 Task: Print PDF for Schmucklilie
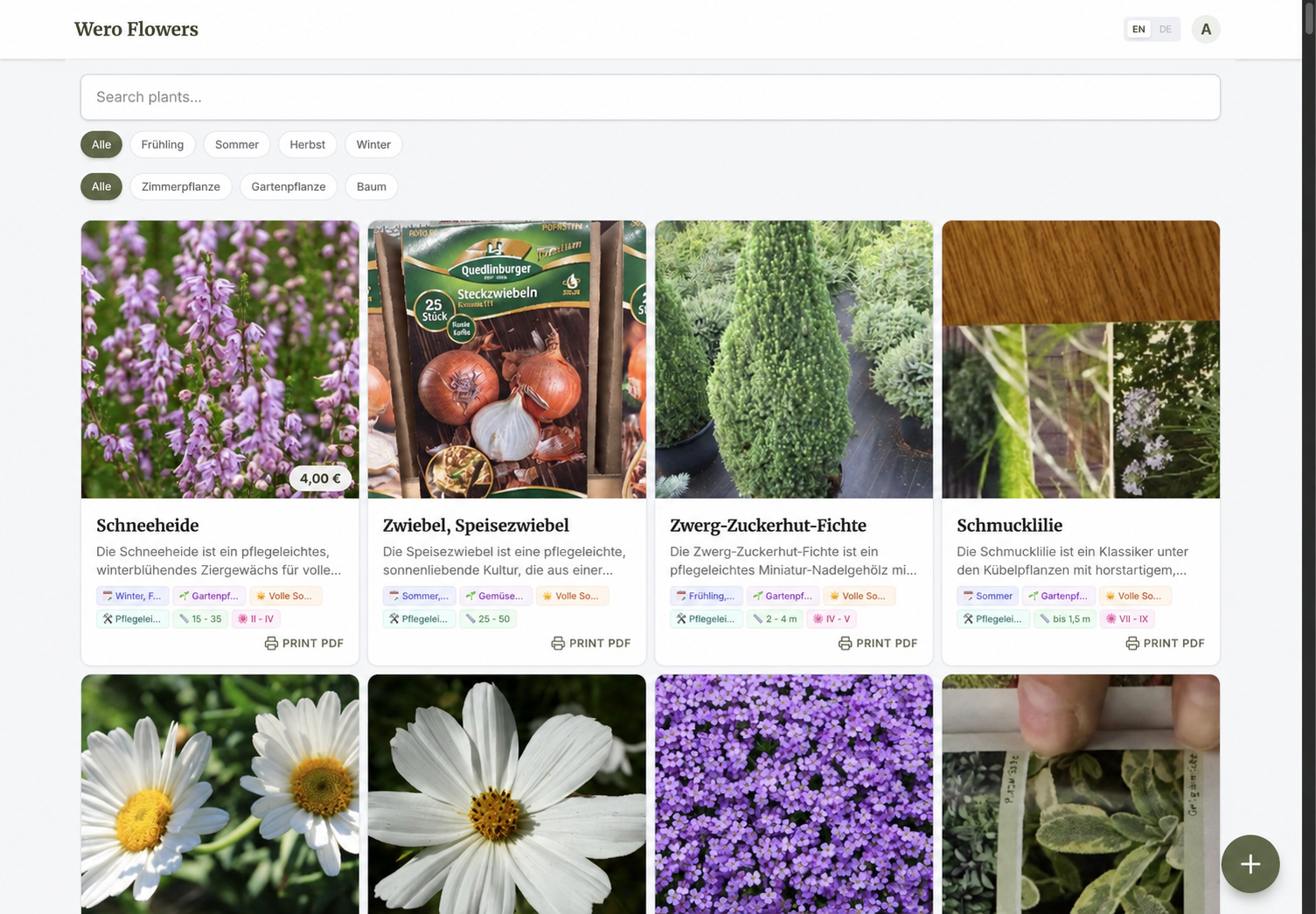pos(1166,643)
